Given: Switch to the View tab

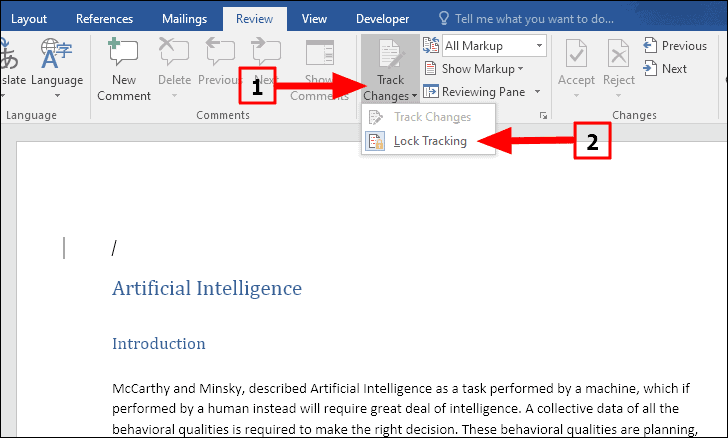Looking at the screenshot, I should pos(314,18).
